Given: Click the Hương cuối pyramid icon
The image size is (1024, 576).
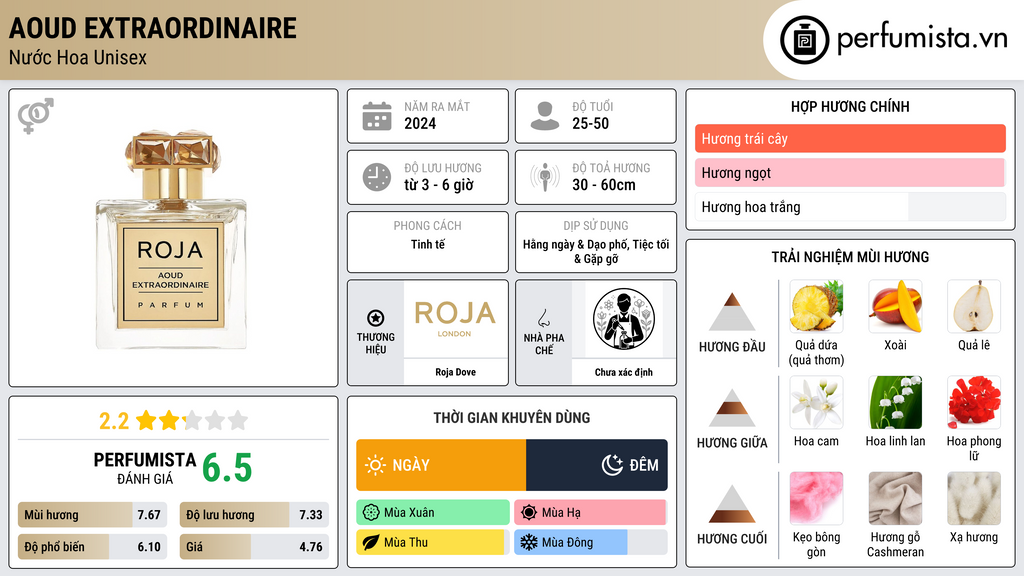Looking at the screenshot, I should click(732, 504).
